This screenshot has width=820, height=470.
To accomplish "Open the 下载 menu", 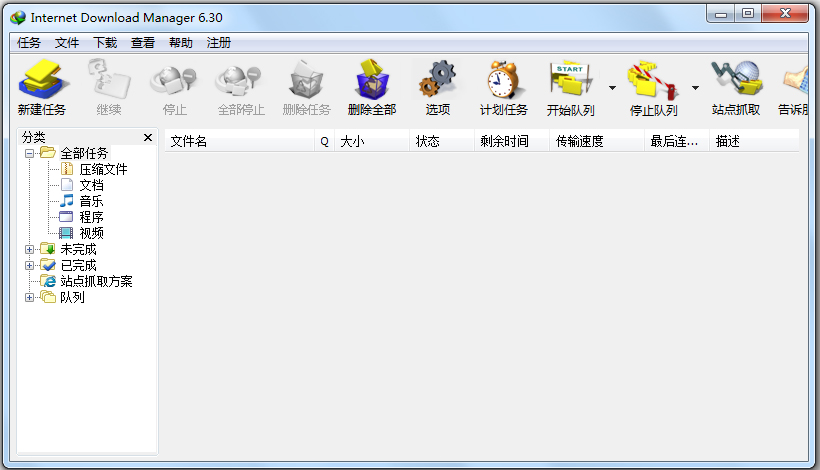I will 105,43.
